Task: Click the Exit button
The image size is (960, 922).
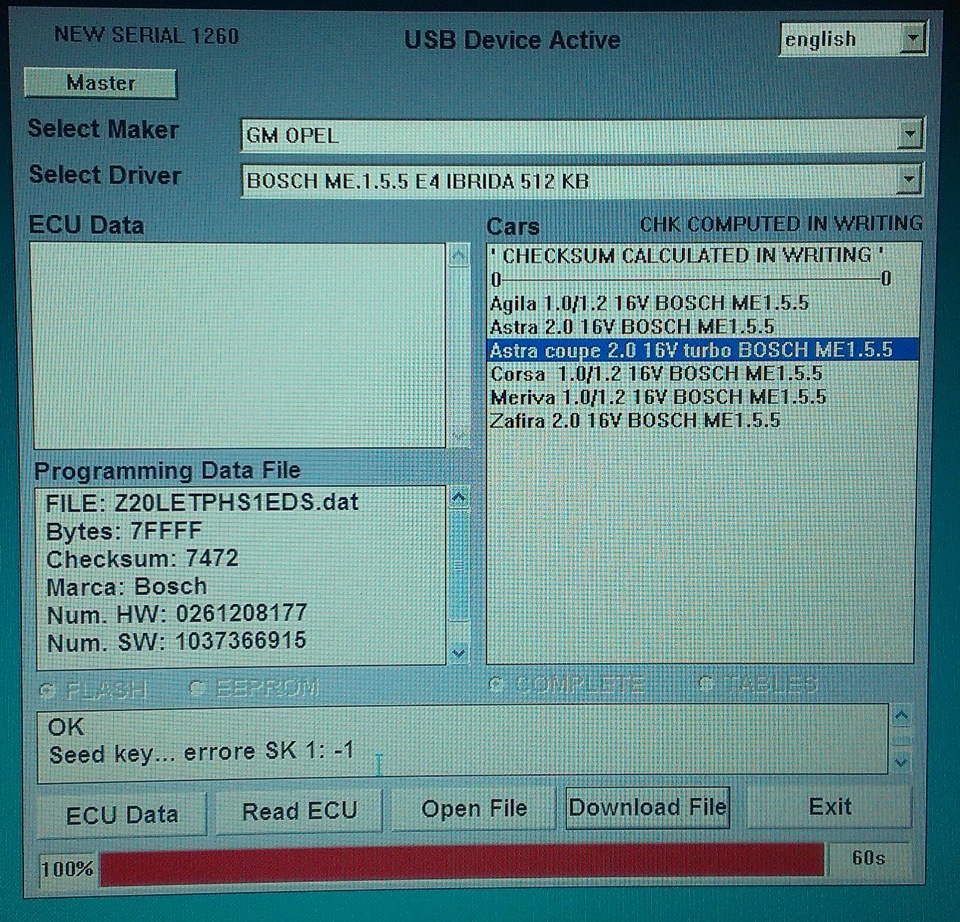Action: click(x=830, y=806)
